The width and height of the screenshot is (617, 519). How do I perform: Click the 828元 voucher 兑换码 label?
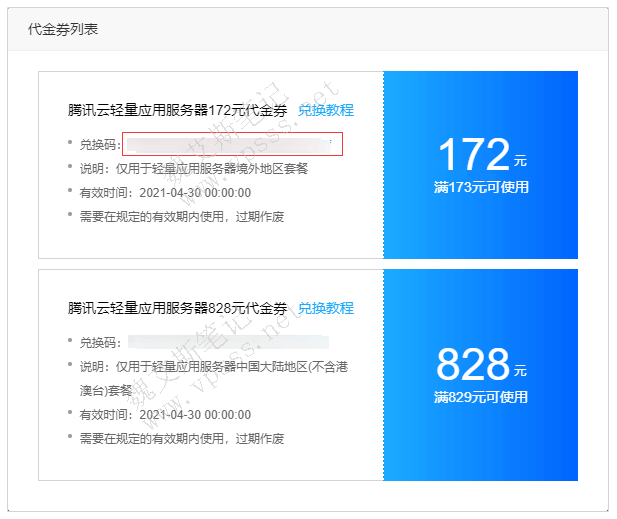tap(100, 343)
